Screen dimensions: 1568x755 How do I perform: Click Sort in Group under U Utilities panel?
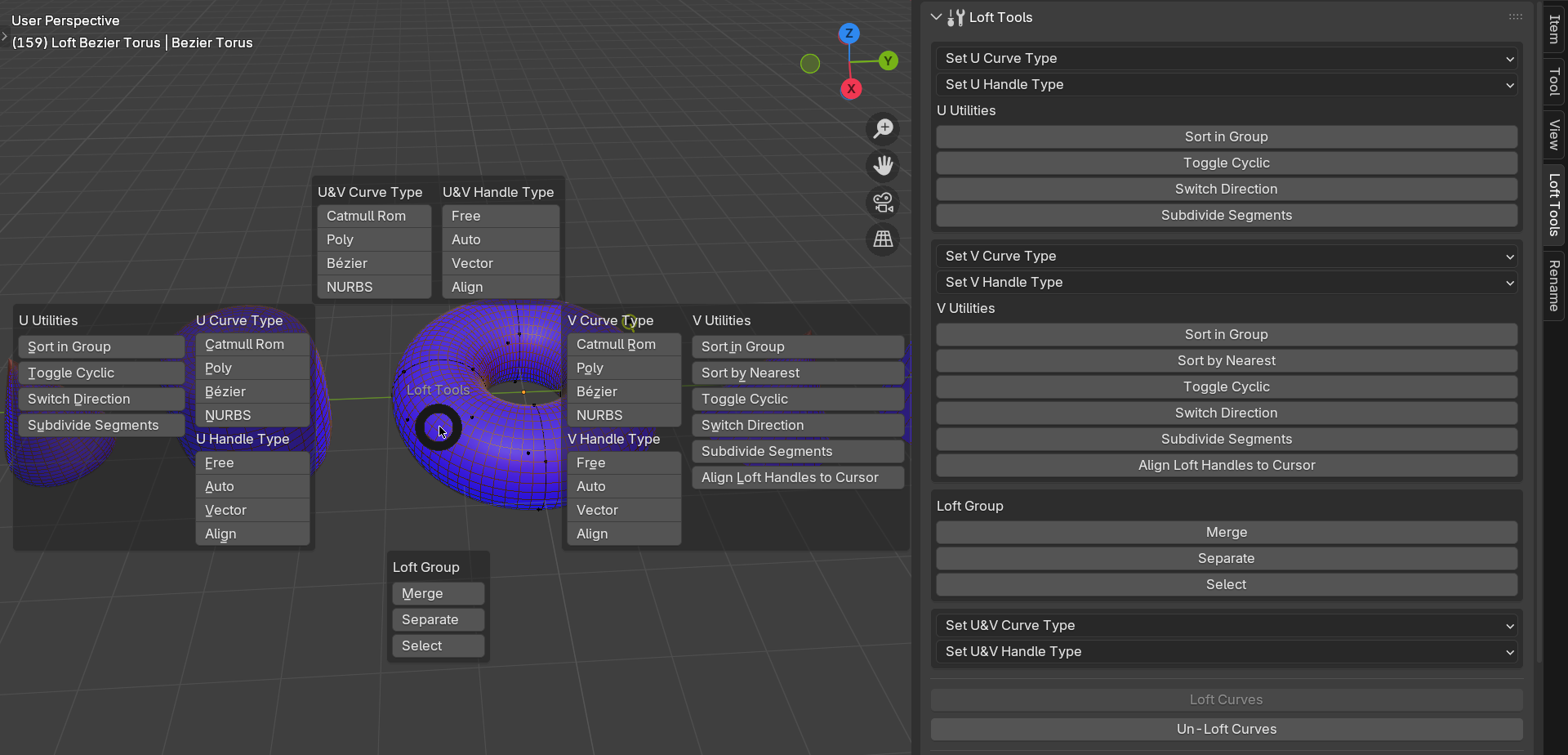[1227, 136]
